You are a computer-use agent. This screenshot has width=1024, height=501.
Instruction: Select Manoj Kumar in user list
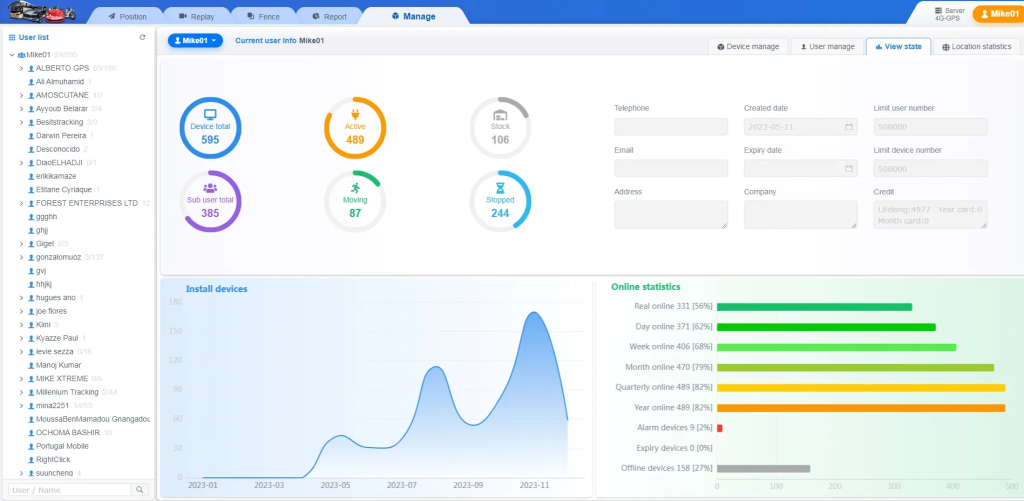coord(59,365)
